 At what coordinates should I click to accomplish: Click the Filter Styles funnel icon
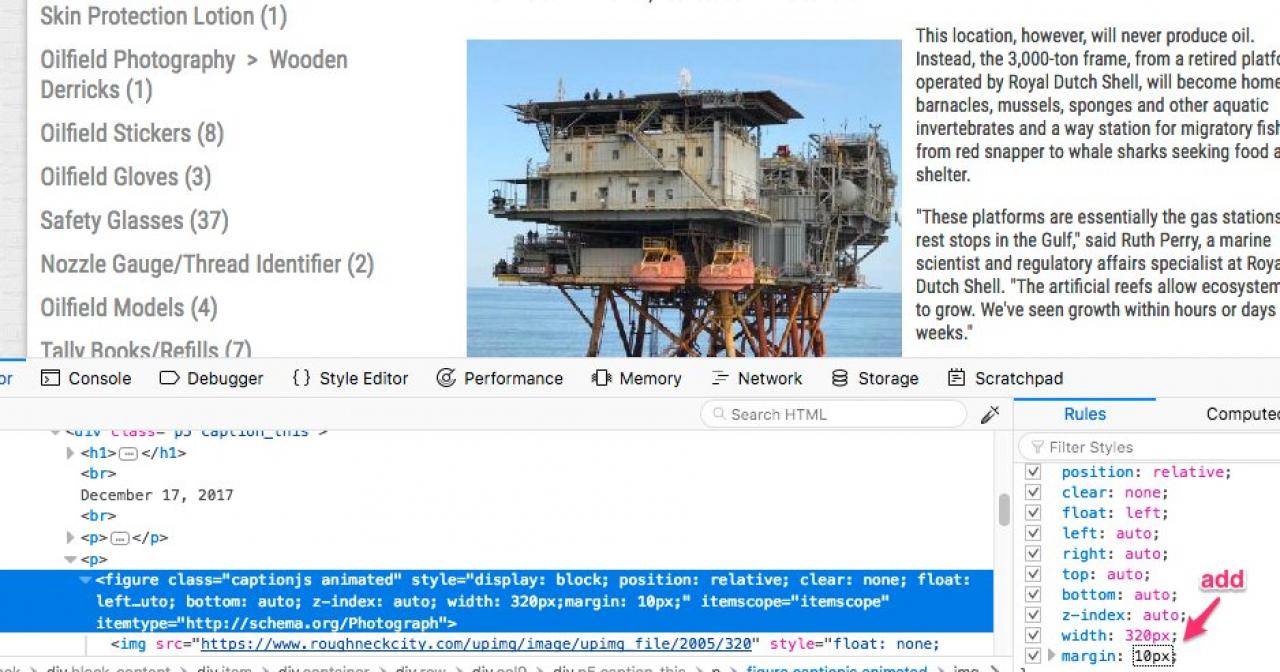[1037, 447]
